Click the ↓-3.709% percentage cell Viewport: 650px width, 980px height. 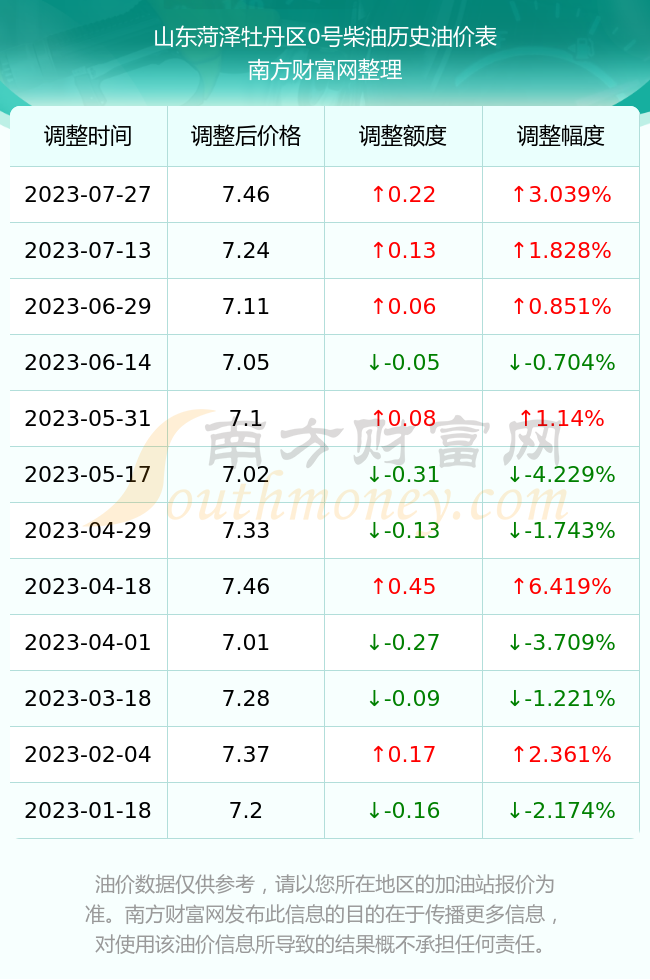click(561, 642)
